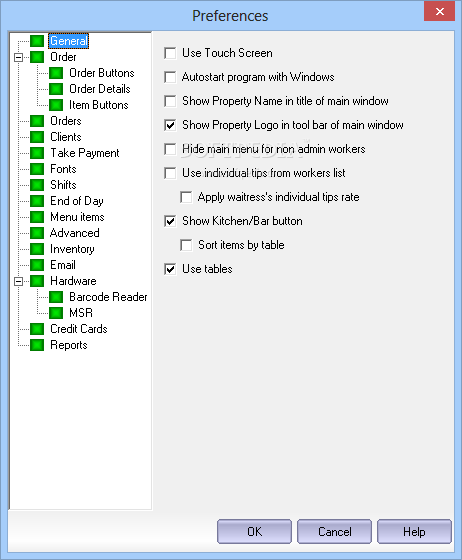
Task: Open Help for preferences
Action: pos(414,532)
